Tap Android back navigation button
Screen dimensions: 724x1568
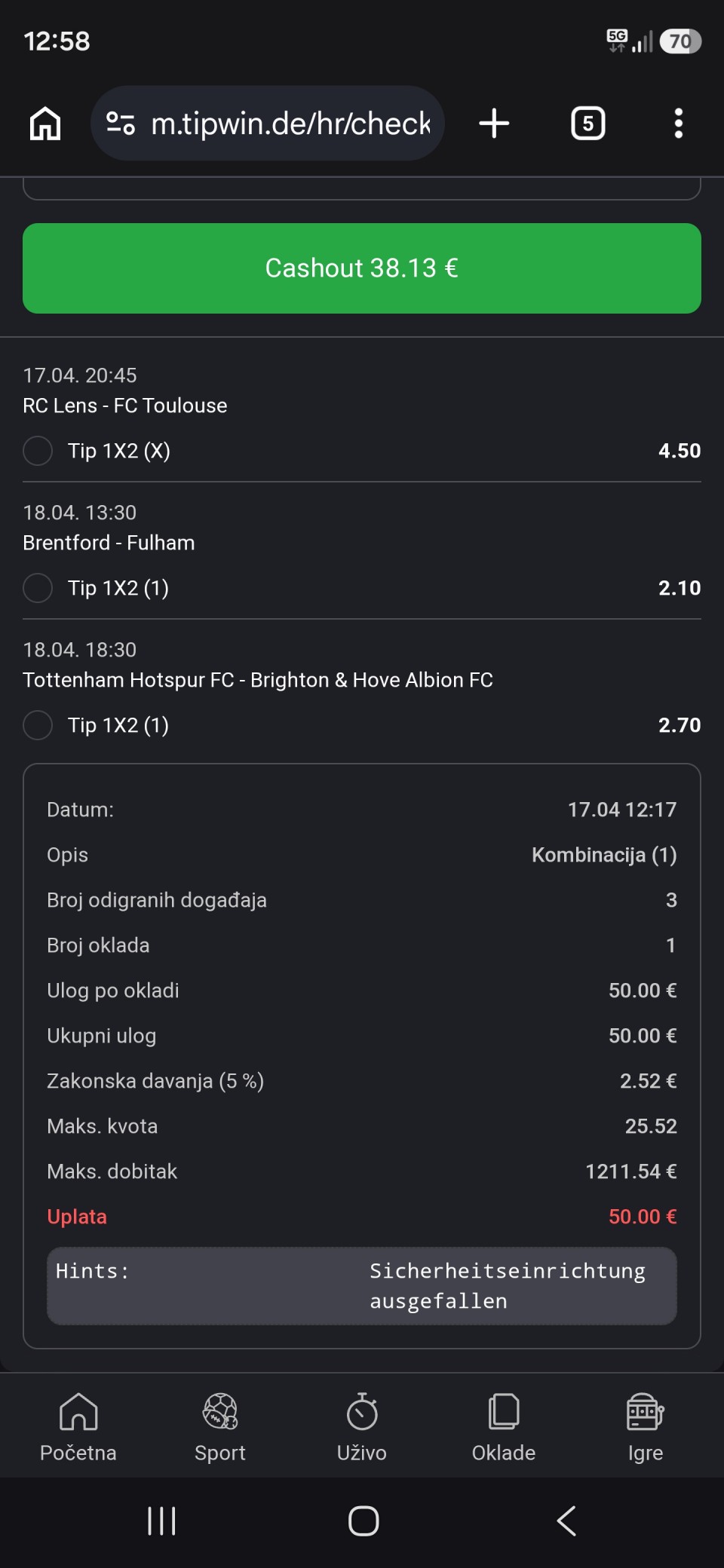click(566, 1521)
